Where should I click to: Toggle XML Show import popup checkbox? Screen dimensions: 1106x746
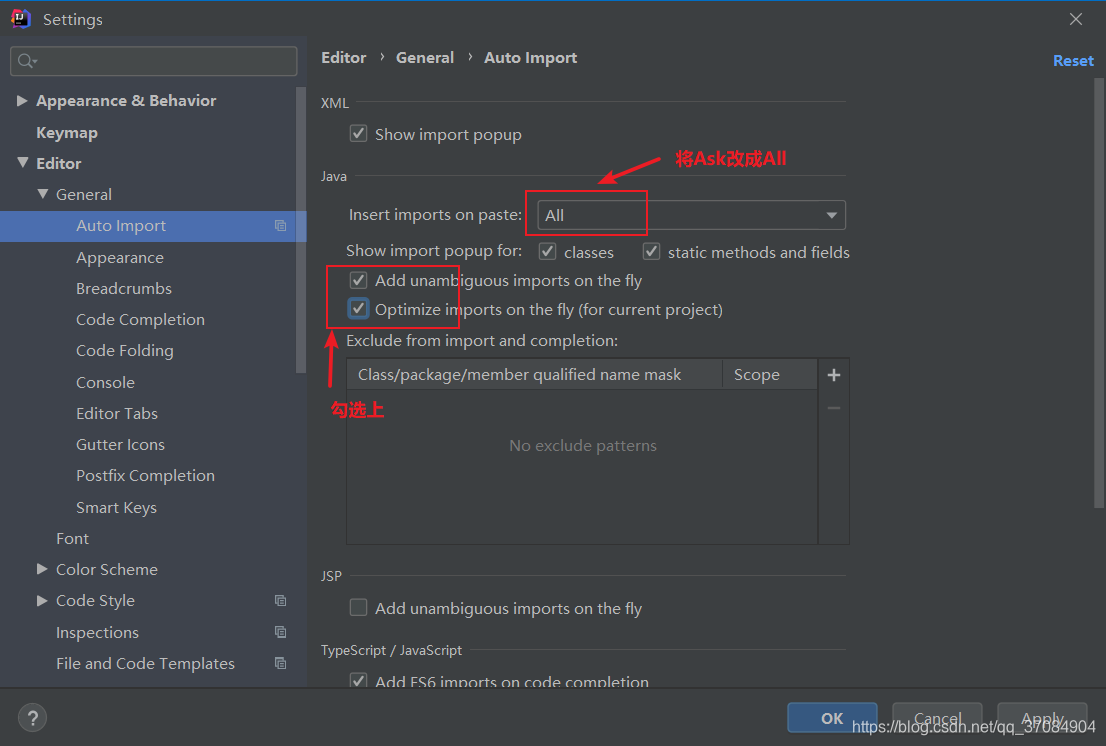pyautogui.click(x=358, y=133)
